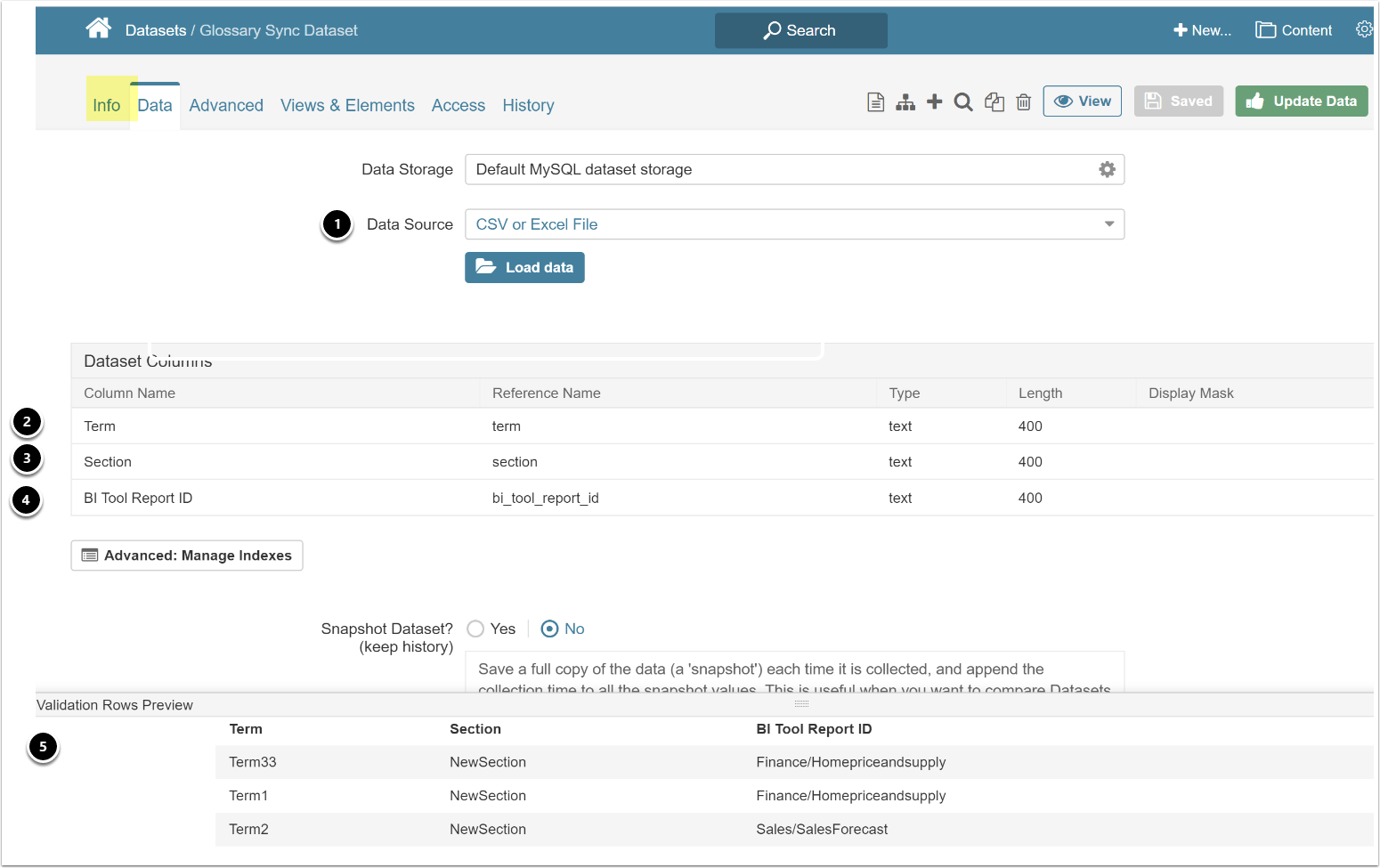Click the plus icon to add new item
This screenshot has width=1380, height=868.
pyautogui.click(x=934, y=101)
